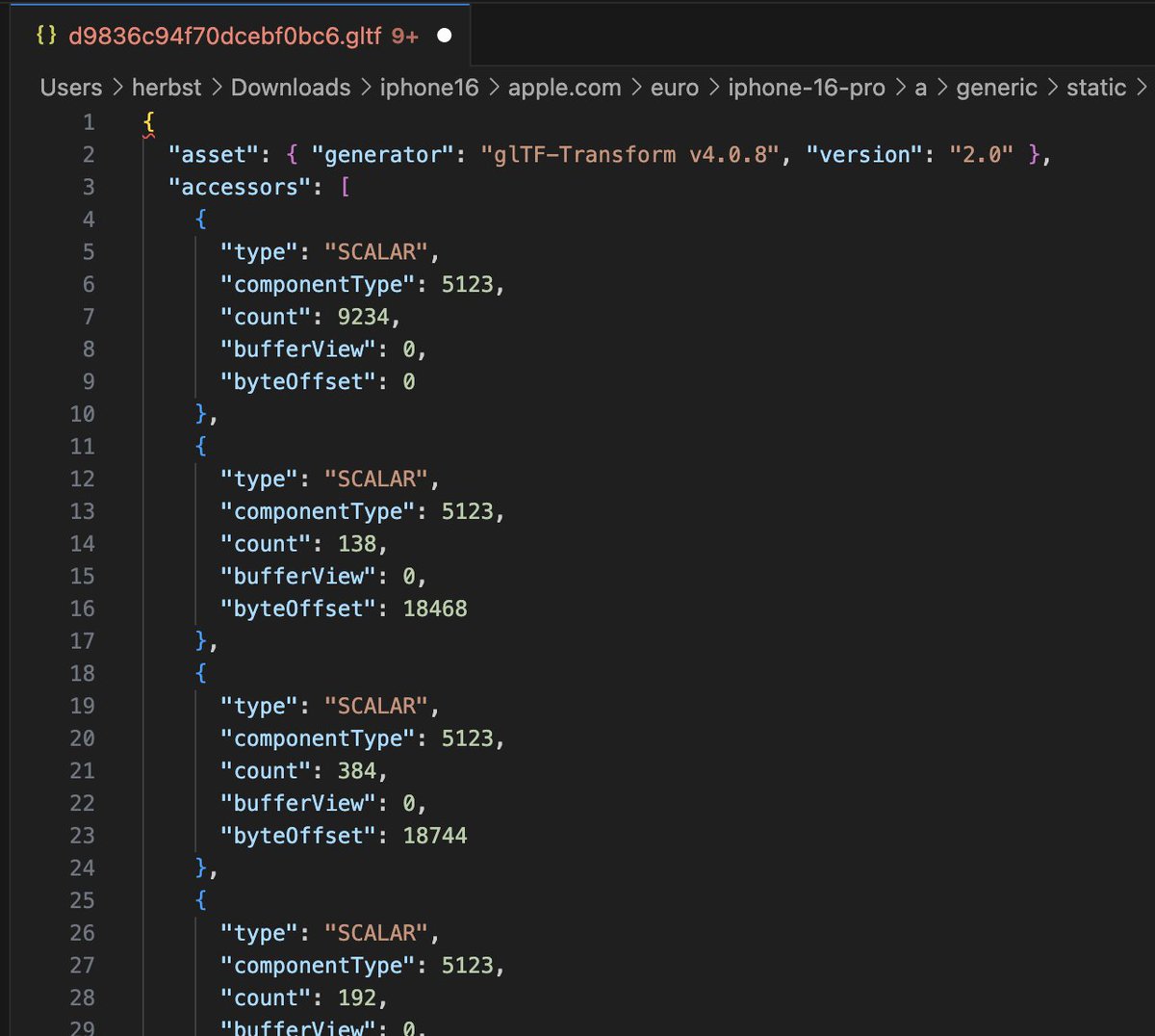Click the 9+ modified files badge
Image resolution: width=1155 pixels, height=1036 pixels.
(x=406, y=36)
